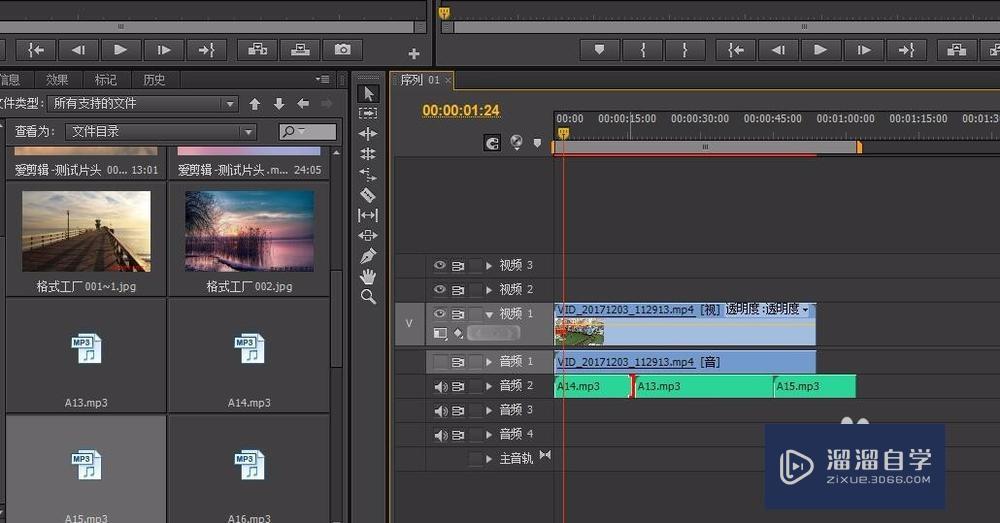1000x523 pixels.
Task: Hide the 视频 3 track with the eye
Action: (x=439, y=265)
